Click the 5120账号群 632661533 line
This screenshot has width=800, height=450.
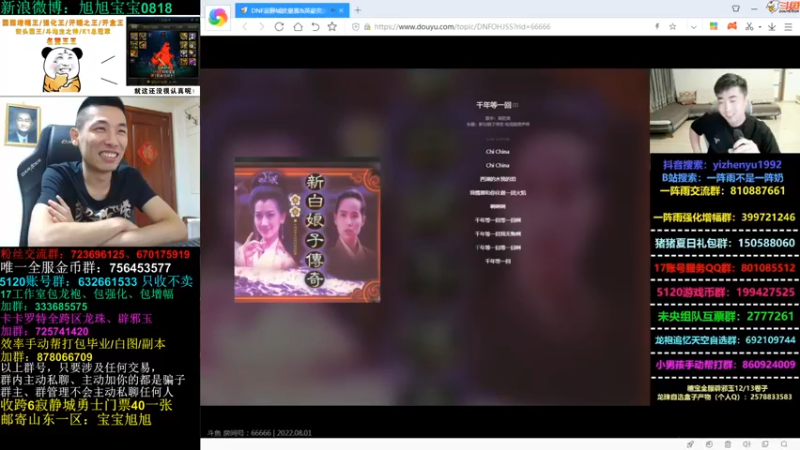[x=96, y=282]
